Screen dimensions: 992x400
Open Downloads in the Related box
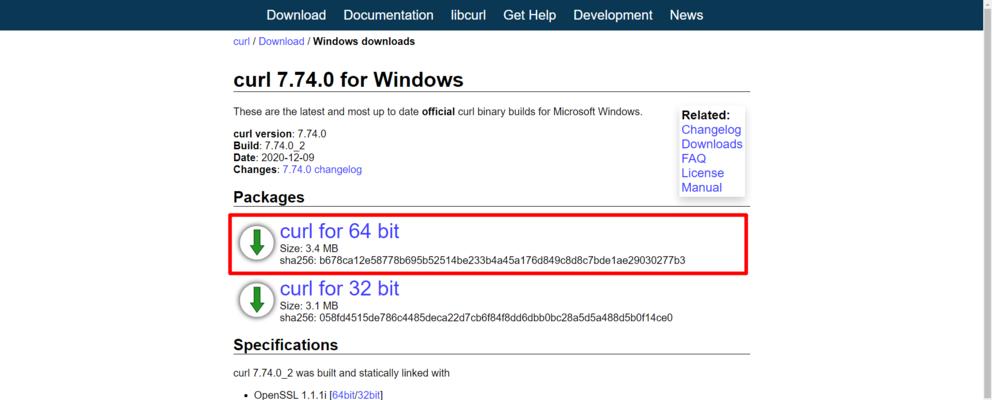pyautogui.click(x=712, y=144)
